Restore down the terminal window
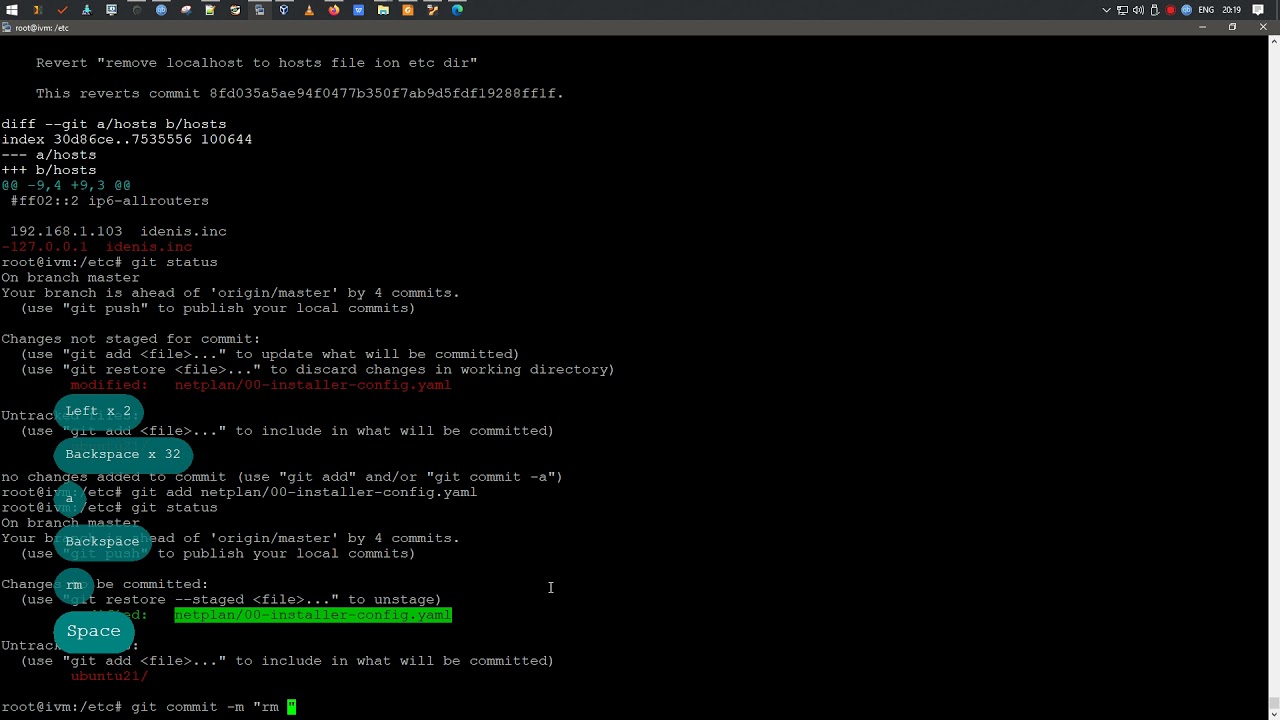This screenshot has width=1280, height=720. [1232, 27]
